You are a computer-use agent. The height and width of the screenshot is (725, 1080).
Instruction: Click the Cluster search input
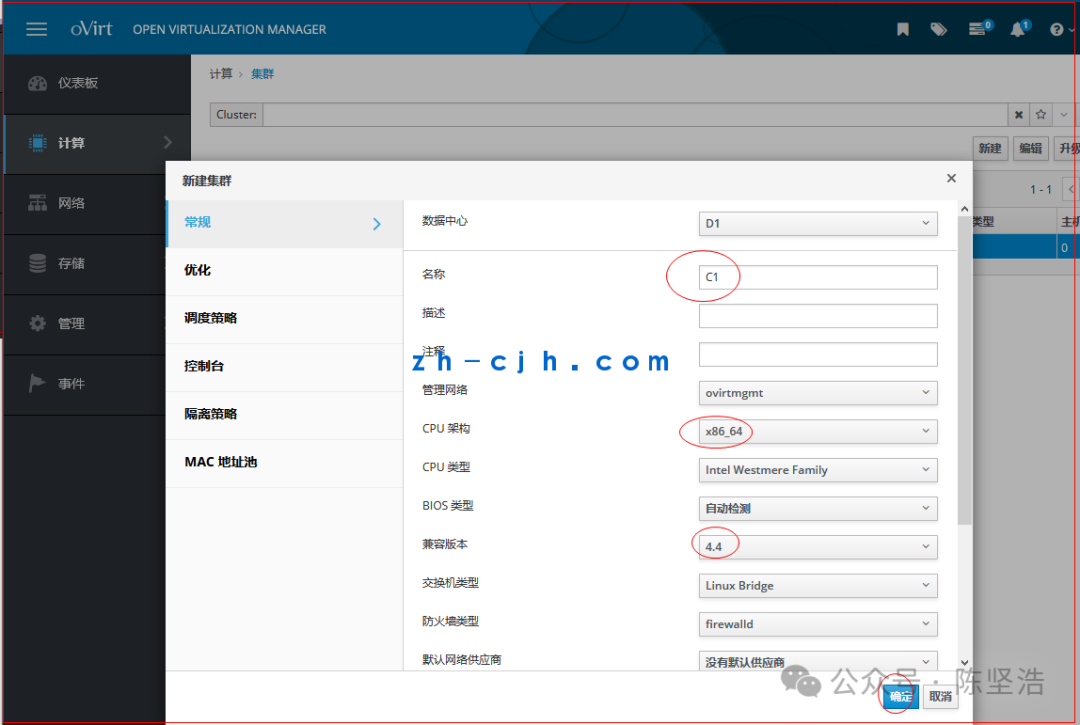coord(635,114)
